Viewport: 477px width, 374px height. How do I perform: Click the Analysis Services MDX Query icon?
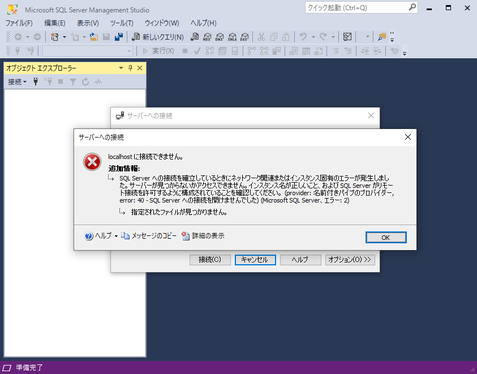[207, 37]
